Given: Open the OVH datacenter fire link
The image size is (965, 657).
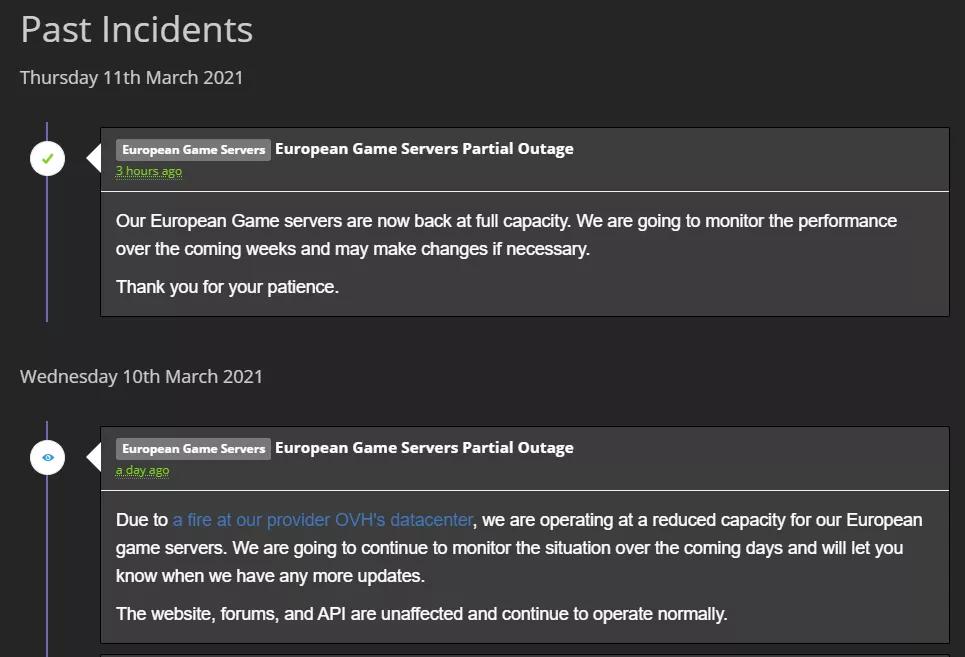Looking at the screenshot, I should click(x=322, y=520).
